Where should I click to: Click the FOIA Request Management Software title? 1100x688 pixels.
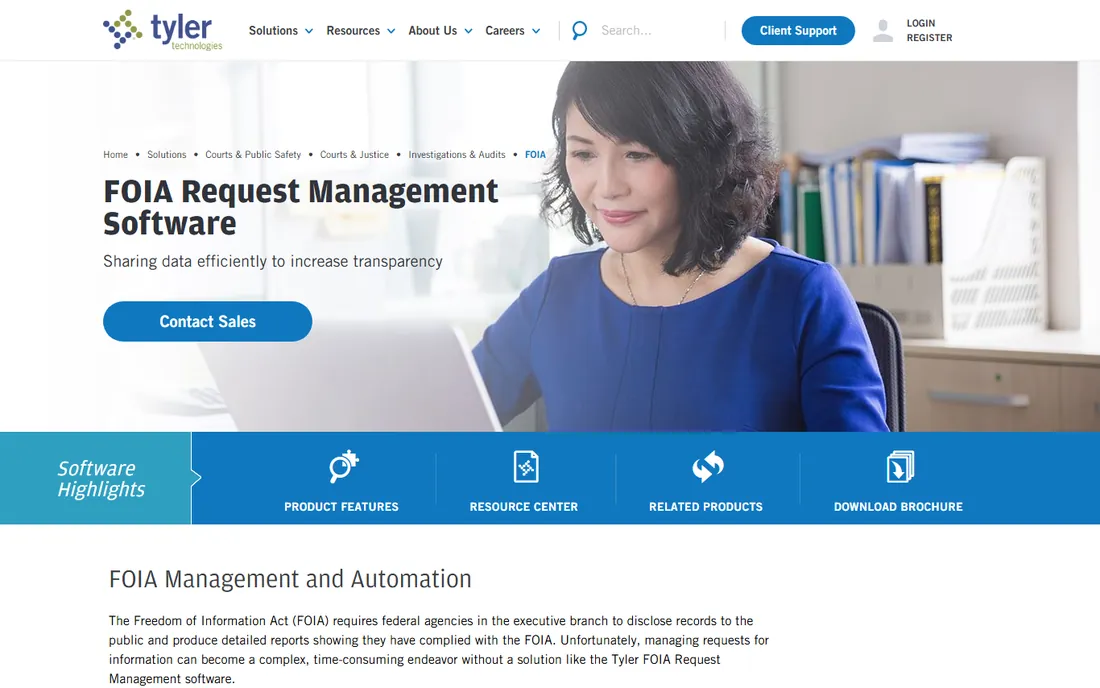(x=300, y=207)
